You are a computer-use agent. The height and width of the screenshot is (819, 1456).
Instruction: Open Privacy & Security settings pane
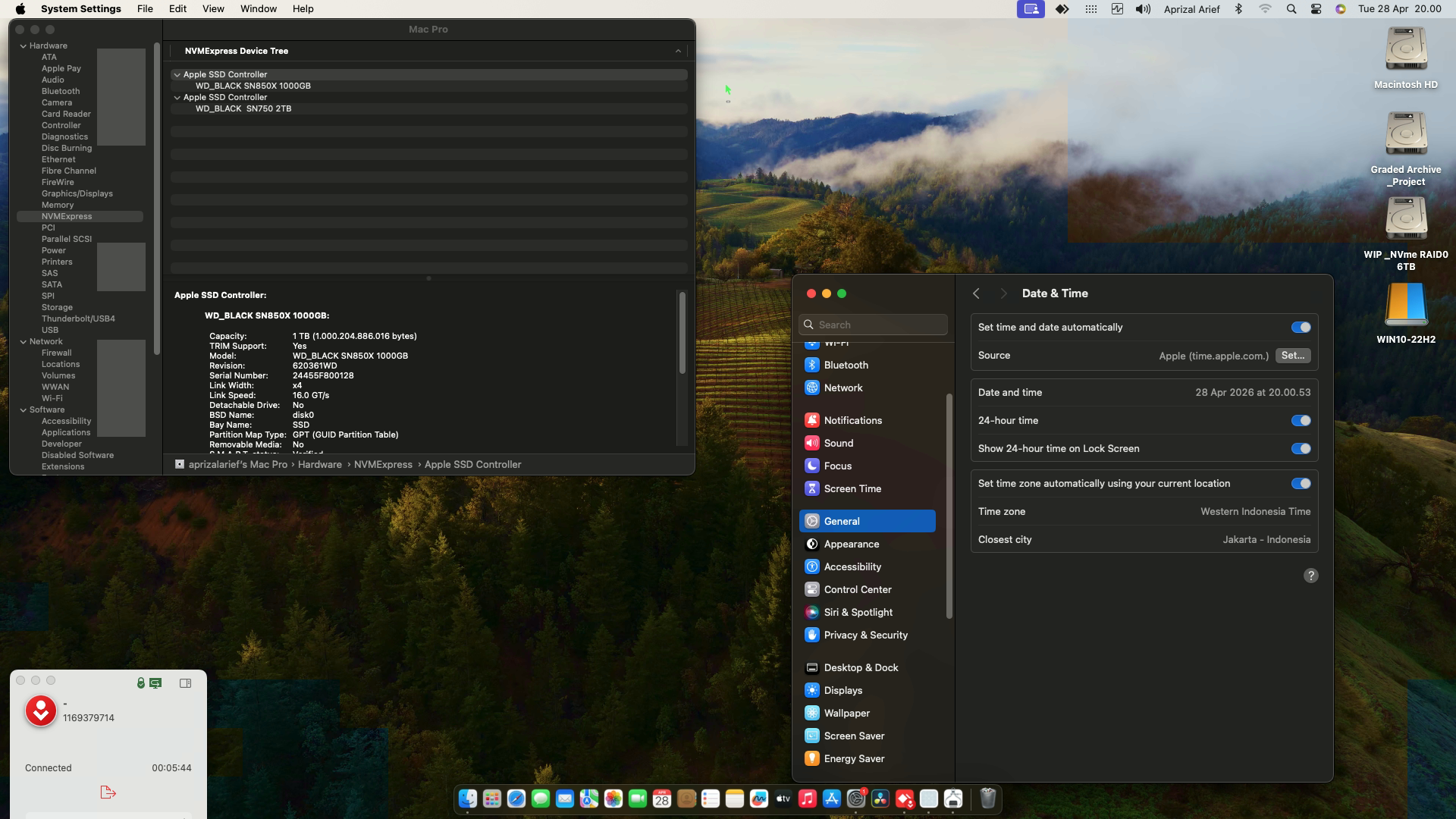(867, 635)
